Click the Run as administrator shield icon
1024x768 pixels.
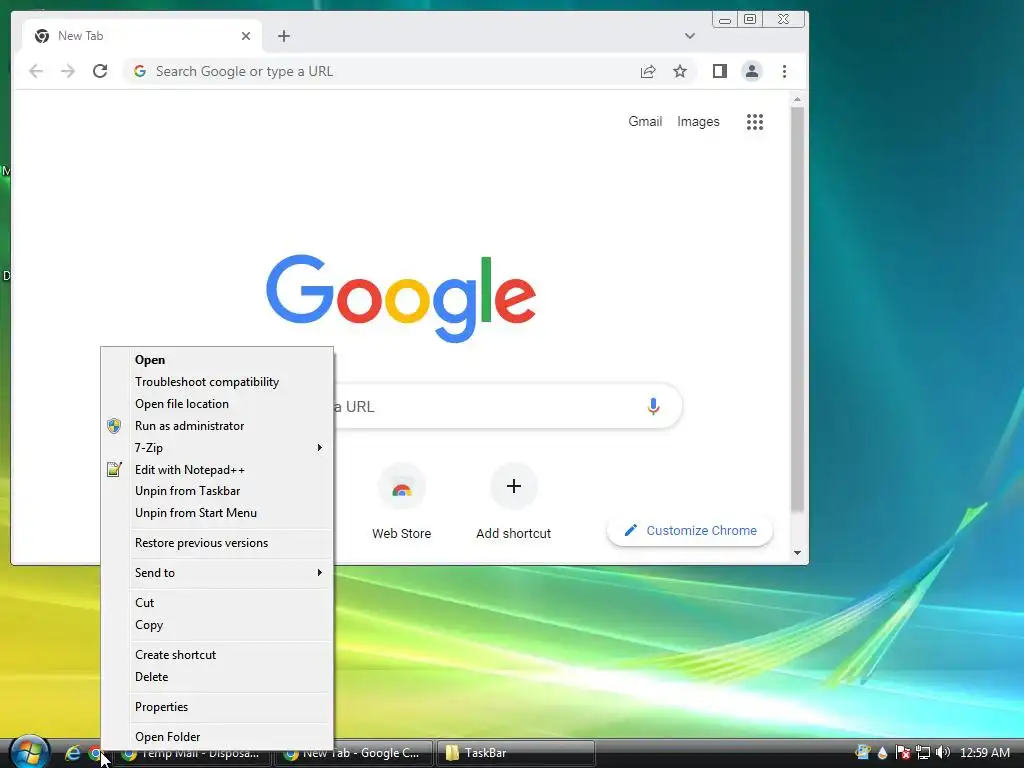click(x=114, y=426)
